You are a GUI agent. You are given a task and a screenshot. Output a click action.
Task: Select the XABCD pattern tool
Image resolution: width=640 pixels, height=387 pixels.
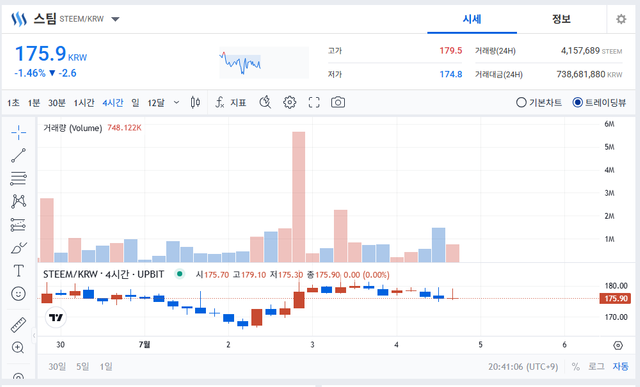click(18, 201)
